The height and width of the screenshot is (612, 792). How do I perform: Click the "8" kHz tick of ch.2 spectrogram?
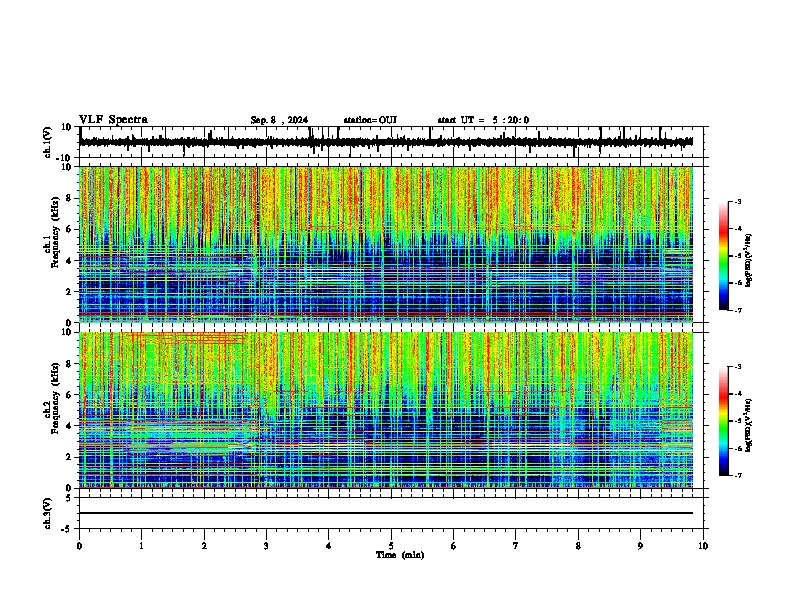70,364
